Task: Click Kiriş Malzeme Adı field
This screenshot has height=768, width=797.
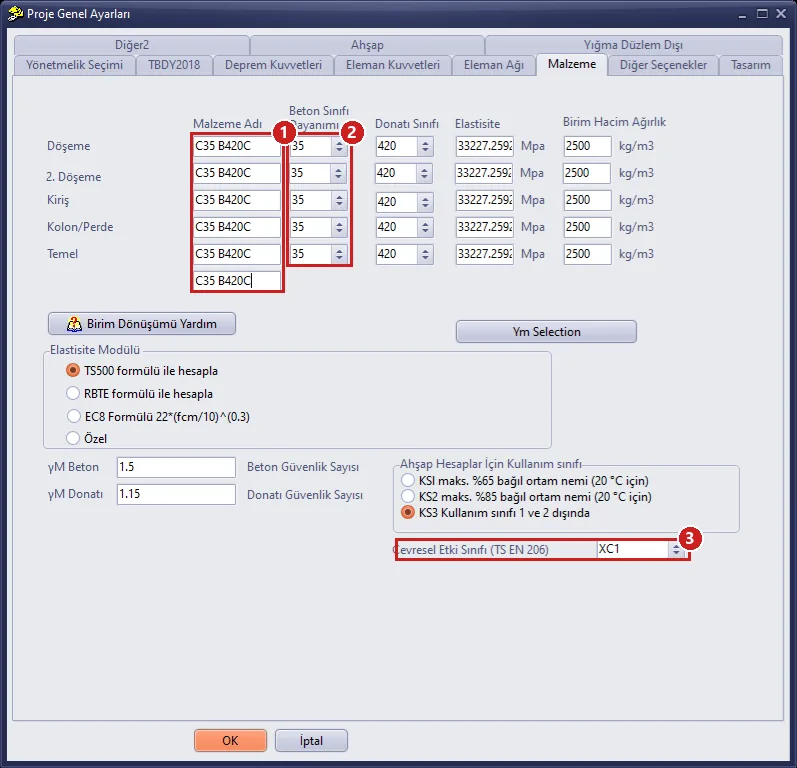Action: 236,200
